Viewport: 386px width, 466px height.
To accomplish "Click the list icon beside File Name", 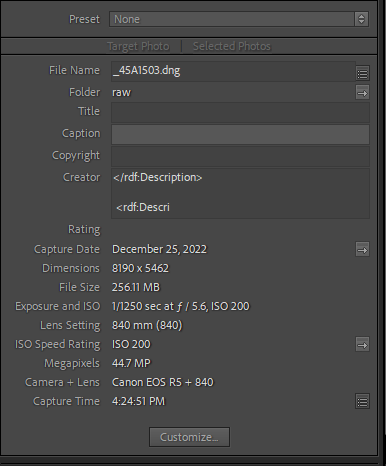I will [x=362, y=73].
